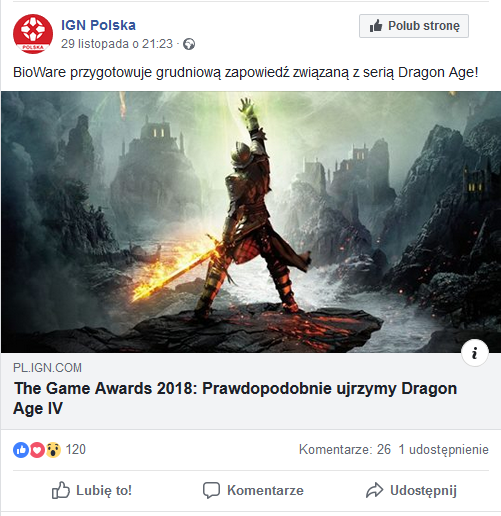Open the post timestamp 29 listopada o 21:23
This screenshot has width=501, height=516.
[117, 44]
